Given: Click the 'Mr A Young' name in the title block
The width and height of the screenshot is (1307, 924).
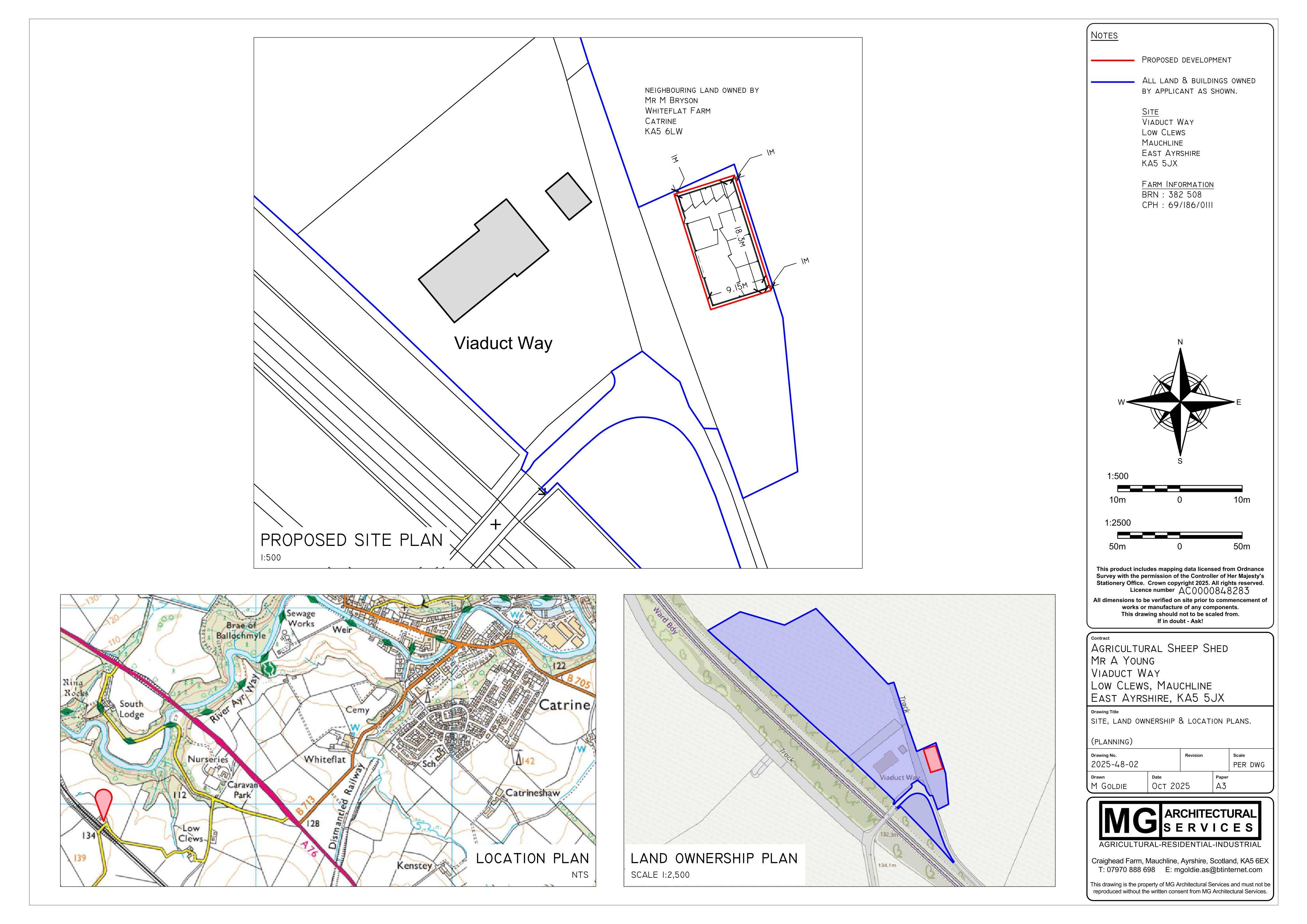Looking at the screenshot, I should click(x=1123, y=661).
